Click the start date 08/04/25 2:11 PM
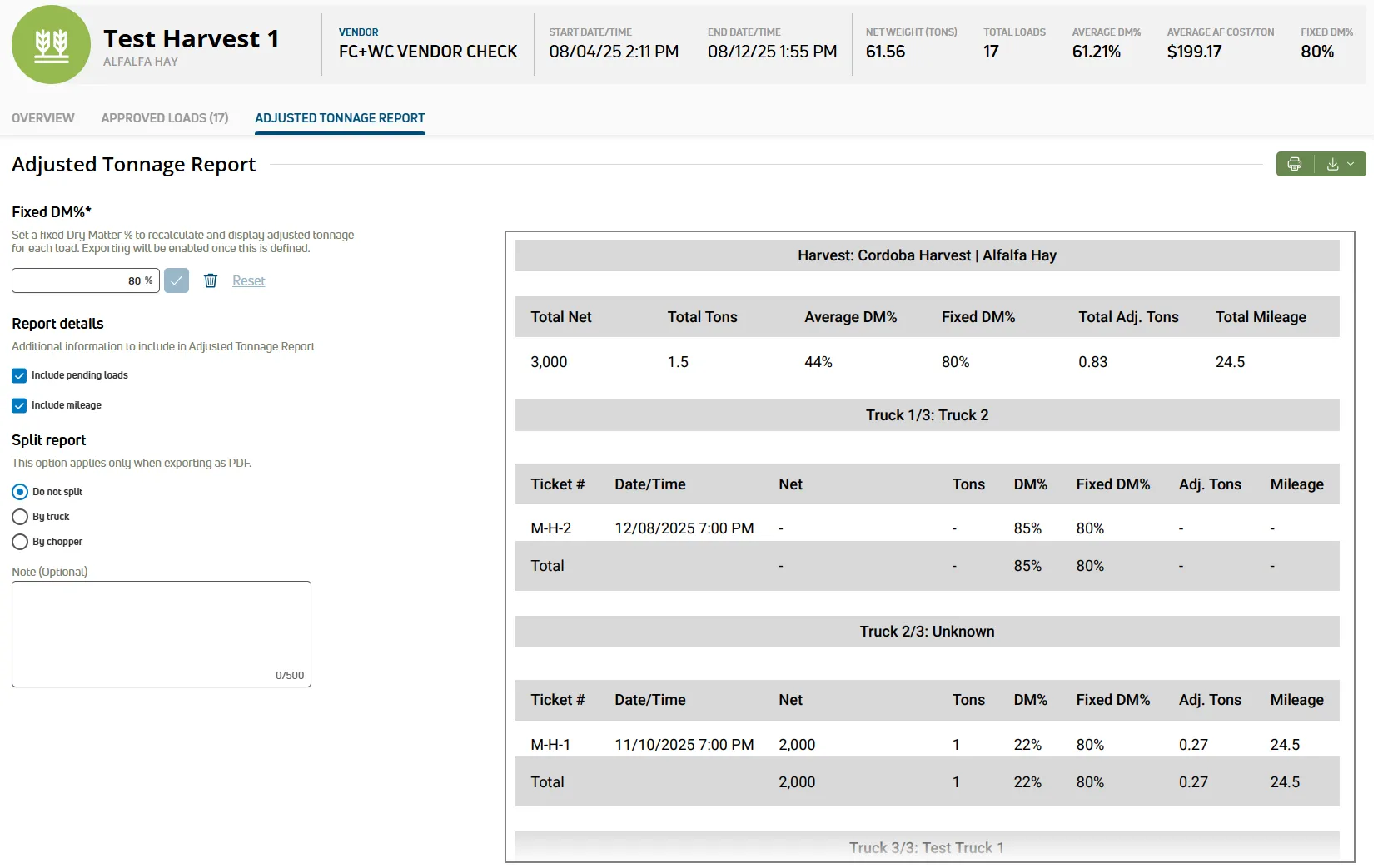This screenshot has width=1378, height=868. tap(614, 52)
